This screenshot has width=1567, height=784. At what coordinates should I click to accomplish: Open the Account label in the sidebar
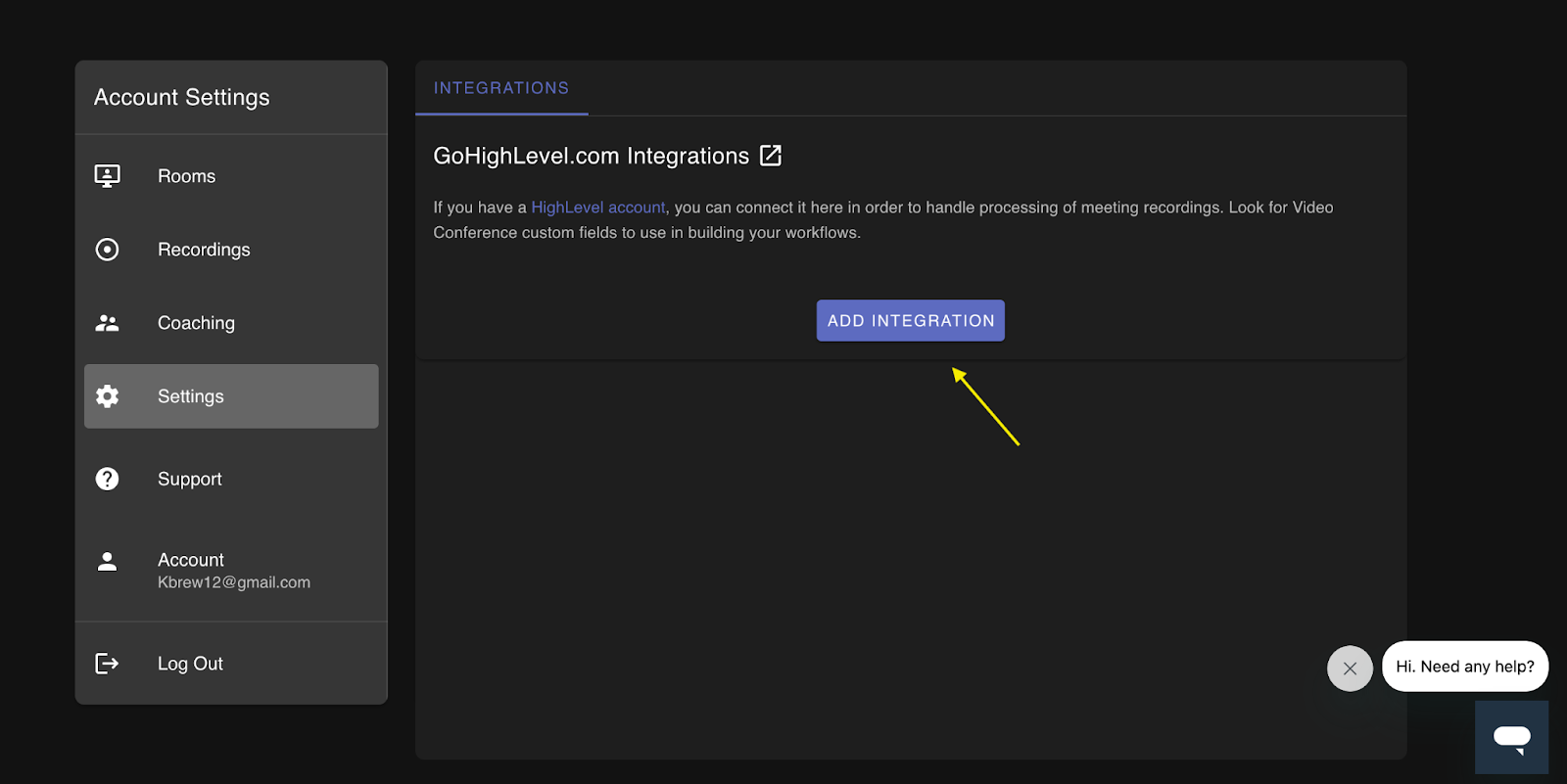(191, 560)
